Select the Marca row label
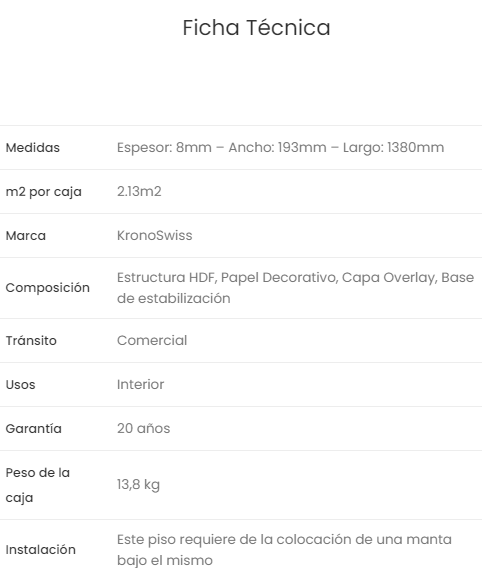 point(26,236)
